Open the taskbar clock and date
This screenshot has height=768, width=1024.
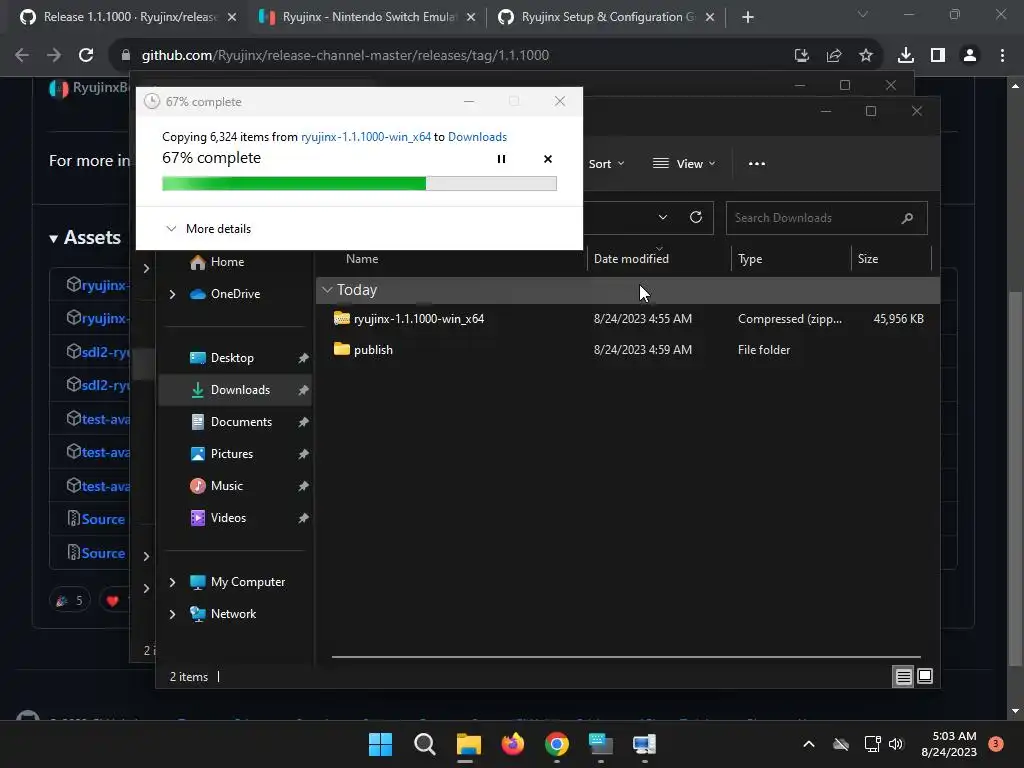[949, 744]
